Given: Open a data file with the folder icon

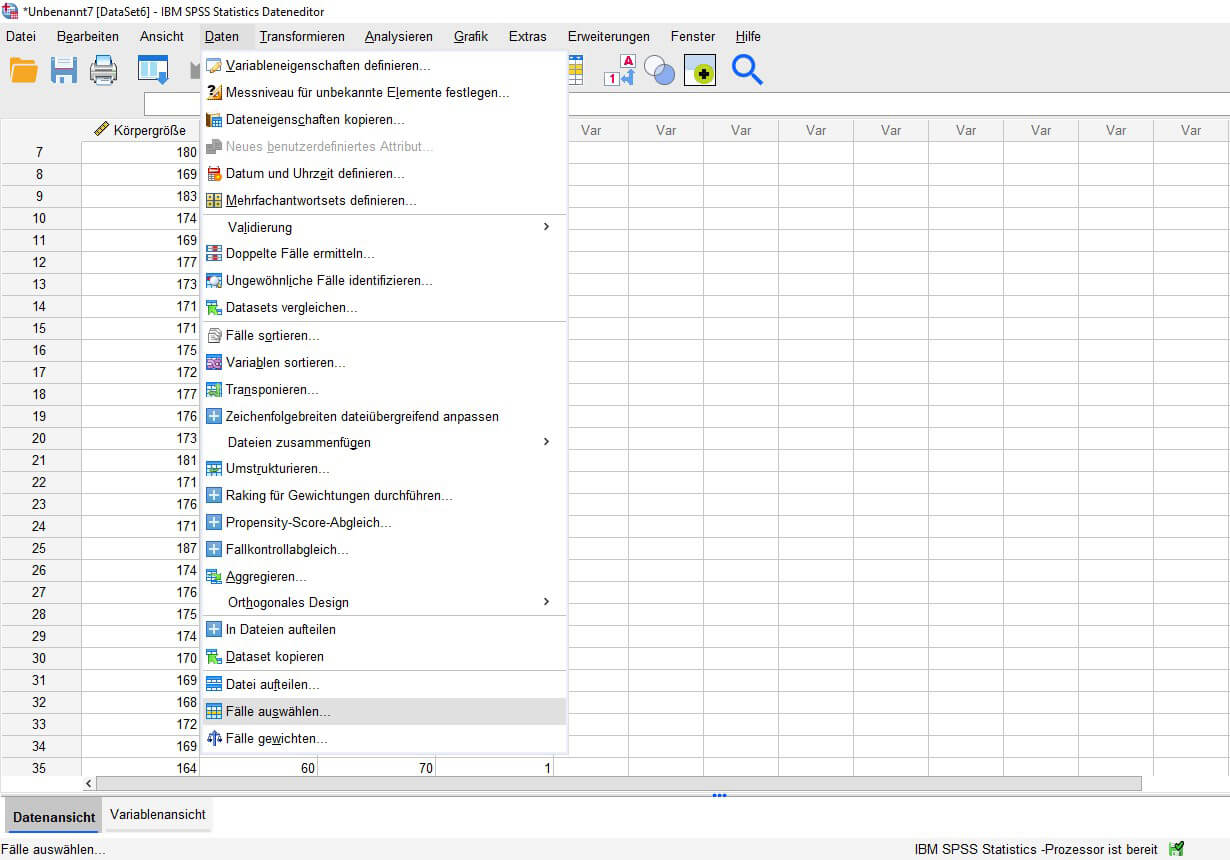Looking at the screenshot, I should [x=22, y=70].
